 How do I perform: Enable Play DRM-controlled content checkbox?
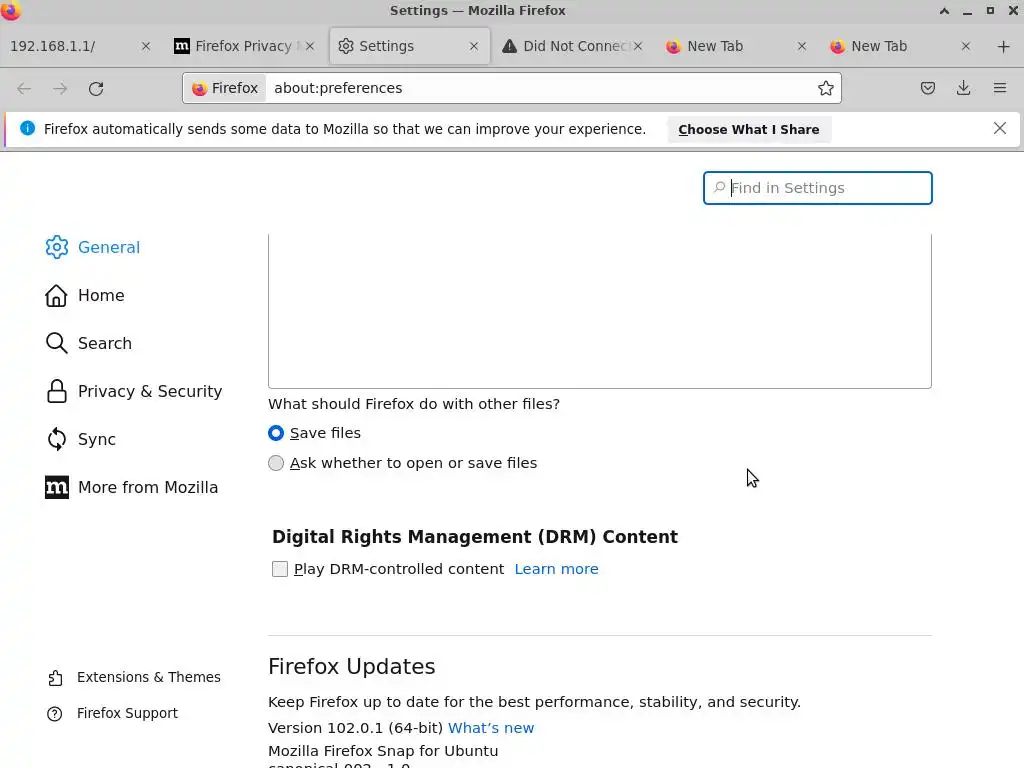pos(280,569)
